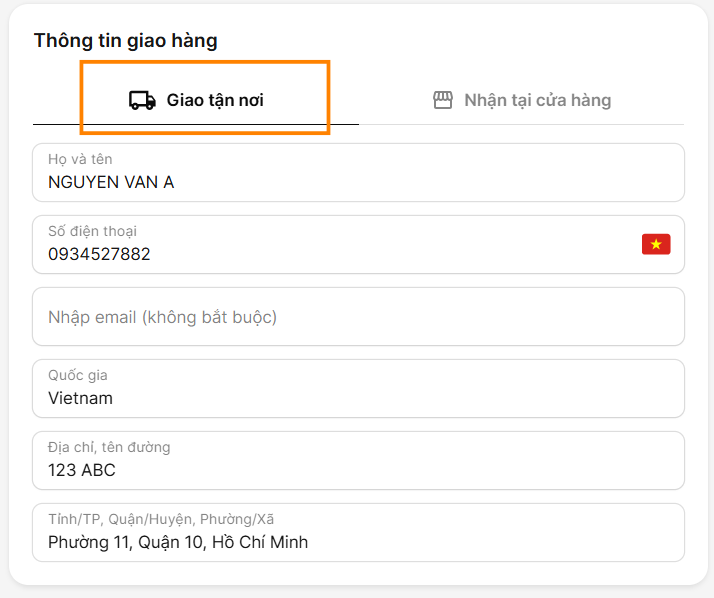The image size is (714, 598).
Task: Click the phone number 0934527882
Action: click(99, 254)
